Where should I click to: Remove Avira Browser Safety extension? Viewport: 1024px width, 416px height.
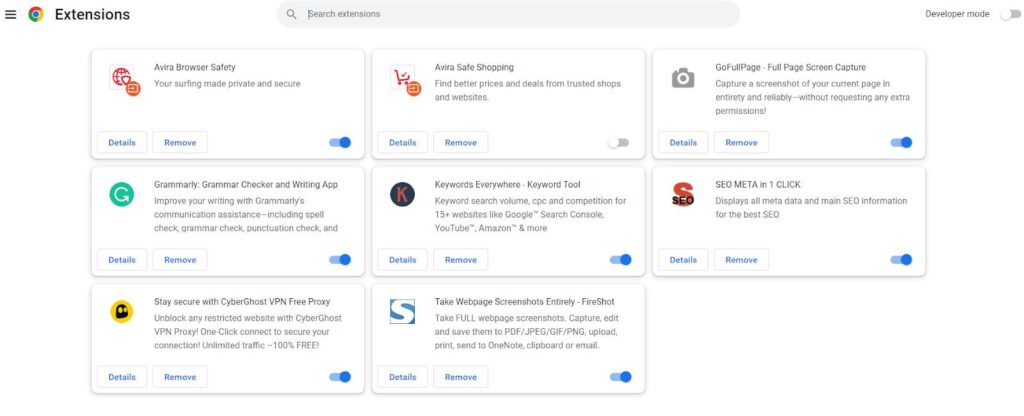180,142
